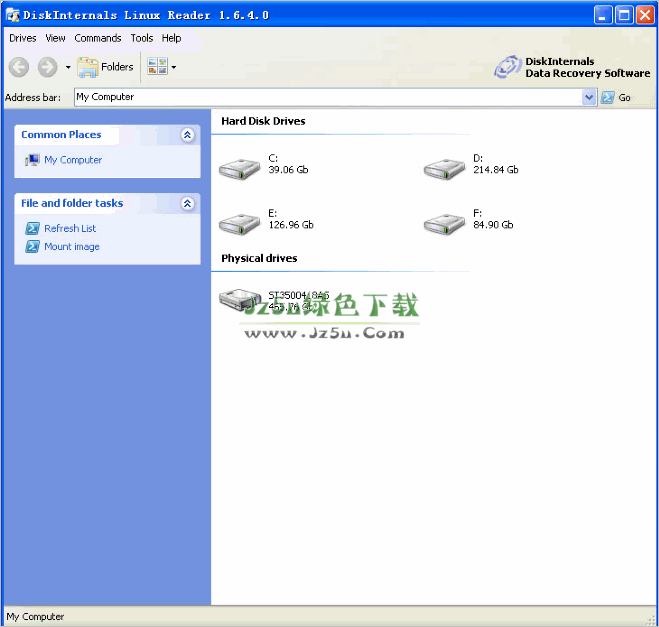
Task: Click the DiskInternals Data Recovery Software logo
Action: 572,67
